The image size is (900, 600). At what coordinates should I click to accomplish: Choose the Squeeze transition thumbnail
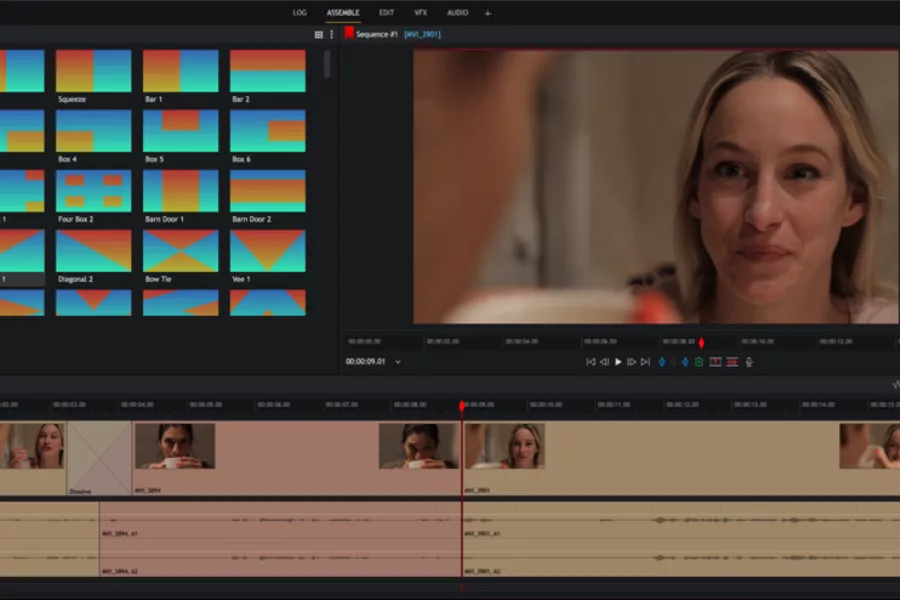94,71
